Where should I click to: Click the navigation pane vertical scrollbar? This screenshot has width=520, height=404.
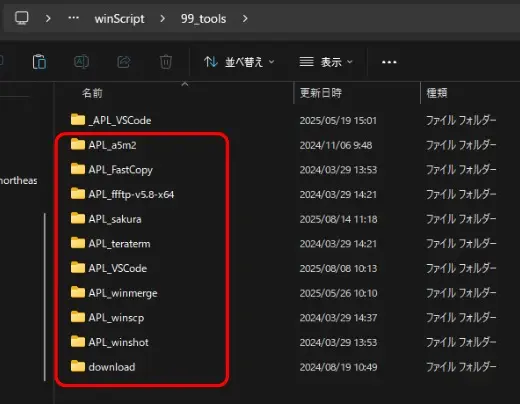[44, 297]
